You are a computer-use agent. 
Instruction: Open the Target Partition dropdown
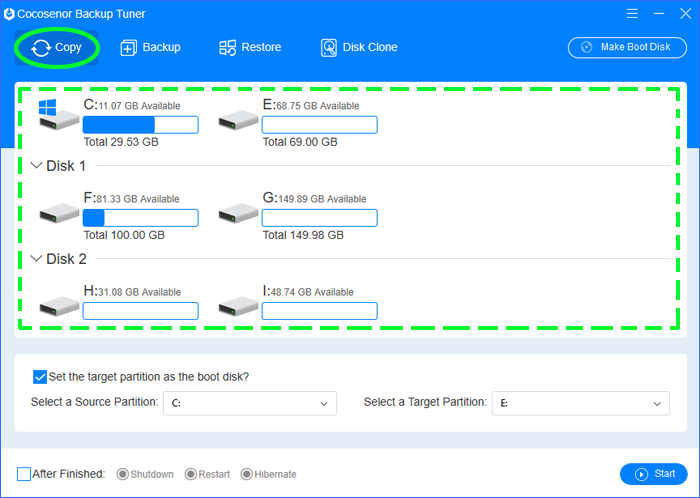point(581,403)
